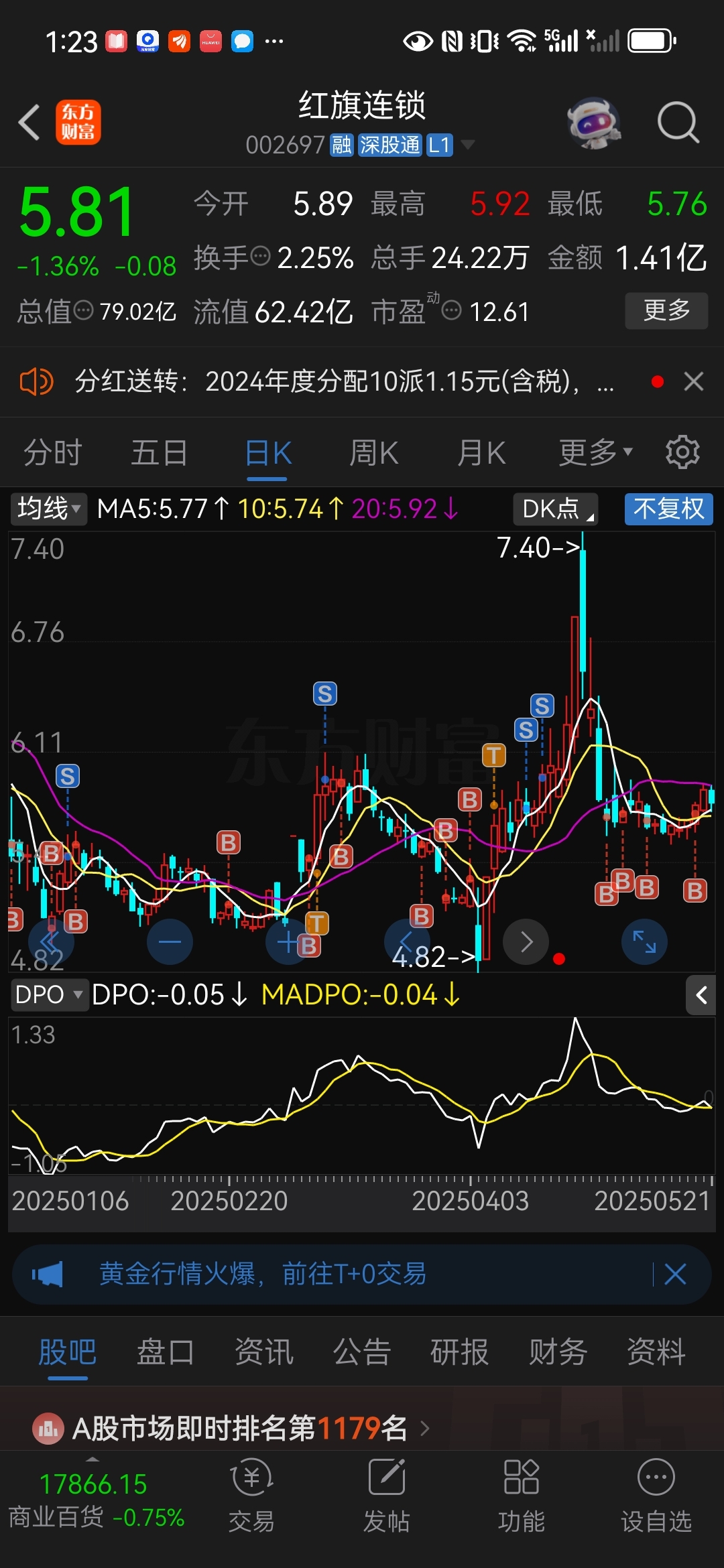Viewport: 724px width, 1568px height.
Task: Tap the T marker above 6.11 line
Action: (494, 755)
